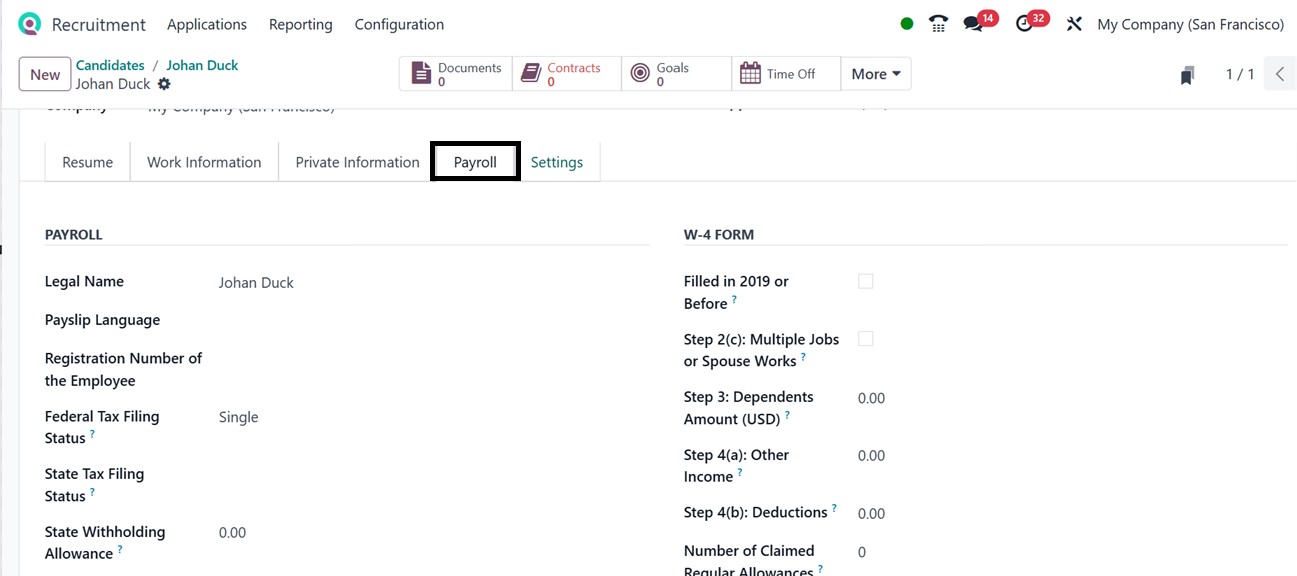Open the Contracts smart button
1297x576 pixels.
pyautogui.click(x=565, y=74)
